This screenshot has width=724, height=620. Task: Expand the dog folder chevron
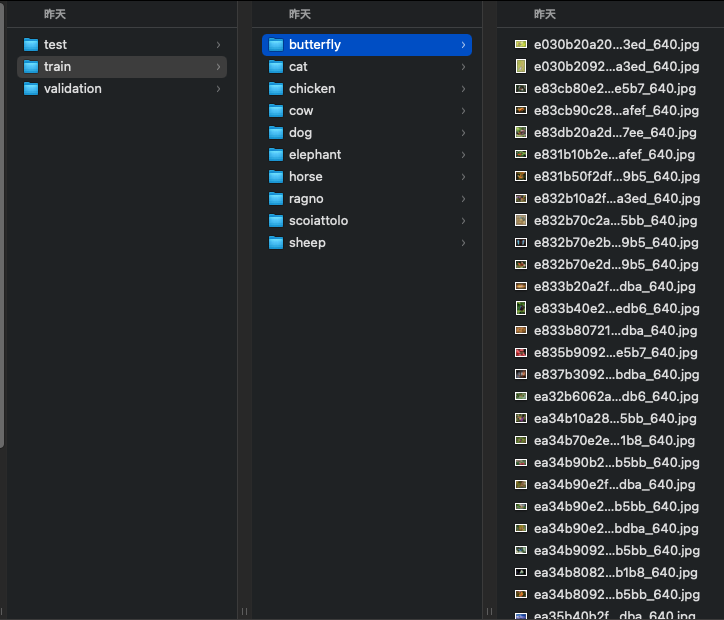[x=463, y=133]
